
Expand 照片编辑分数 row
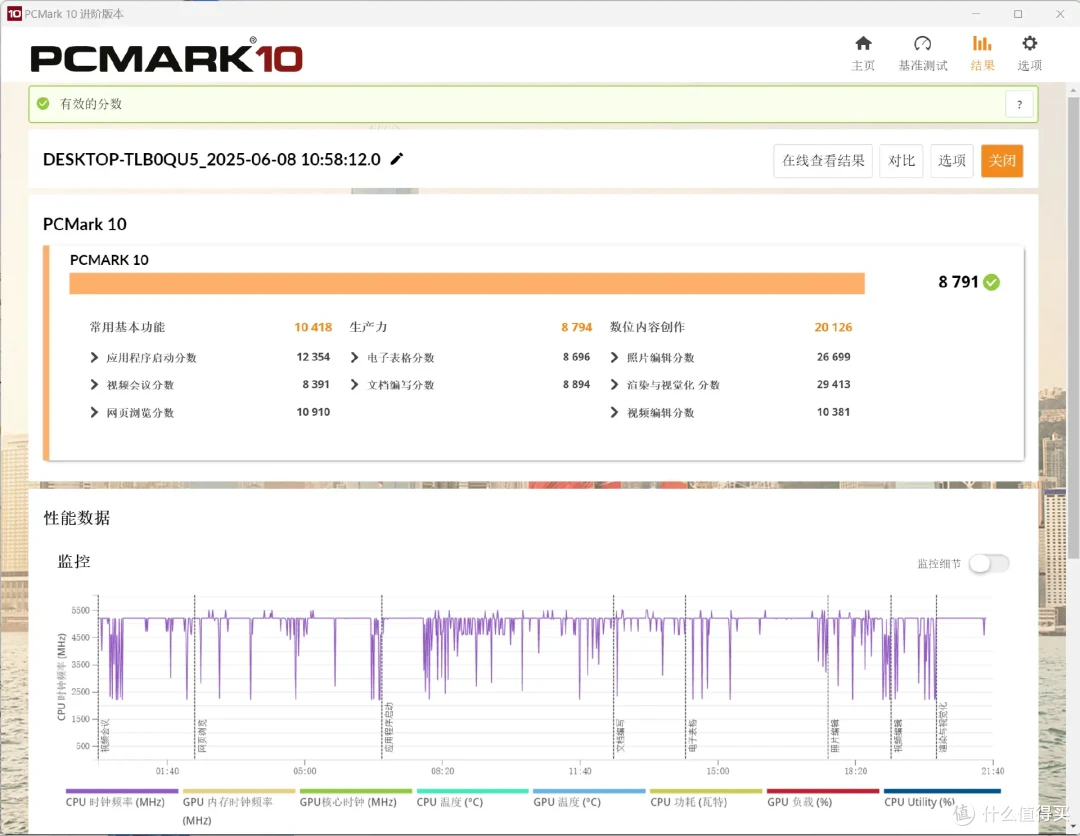point(614,357)
